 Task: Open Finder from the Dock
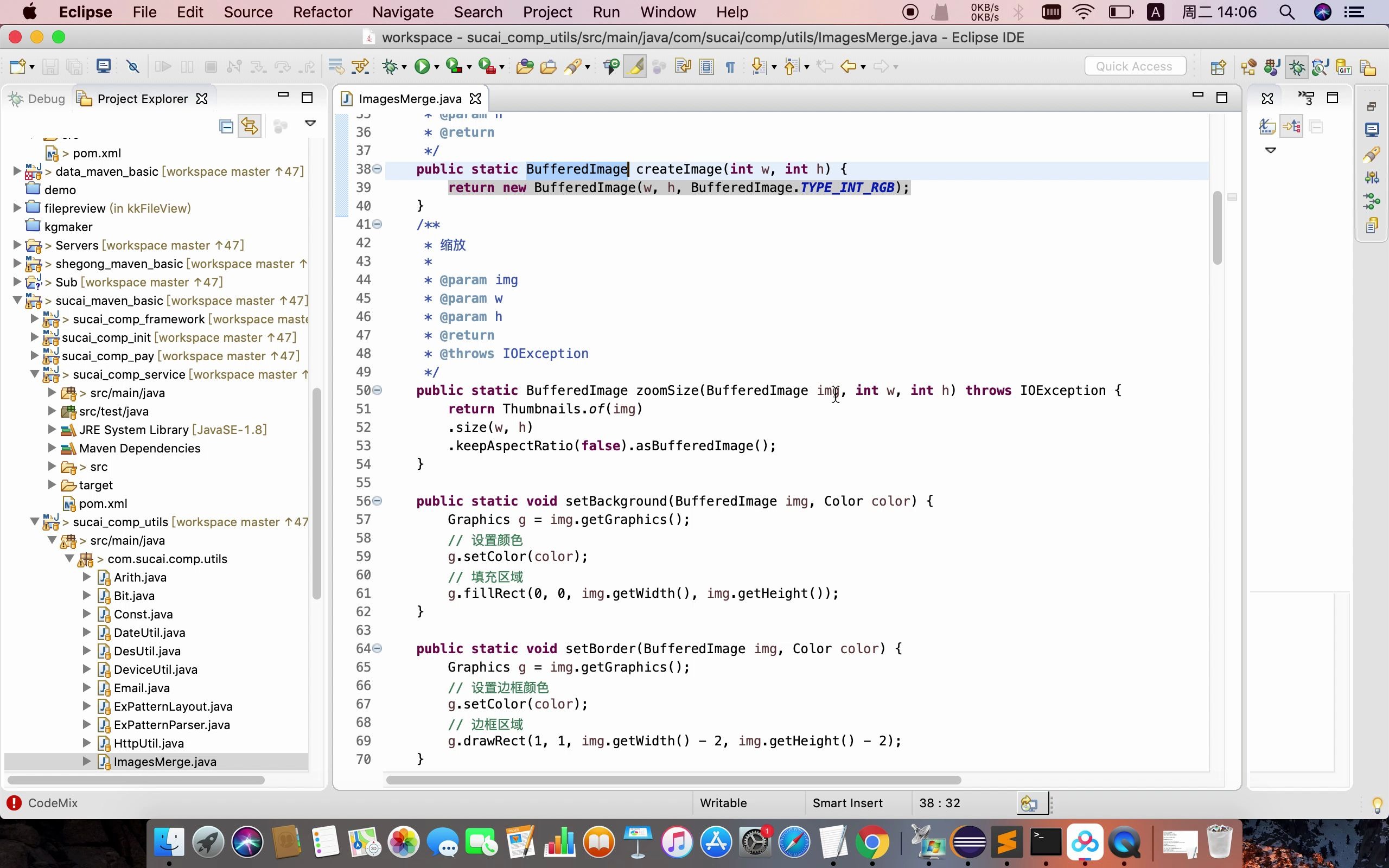(x=169, y=842)
